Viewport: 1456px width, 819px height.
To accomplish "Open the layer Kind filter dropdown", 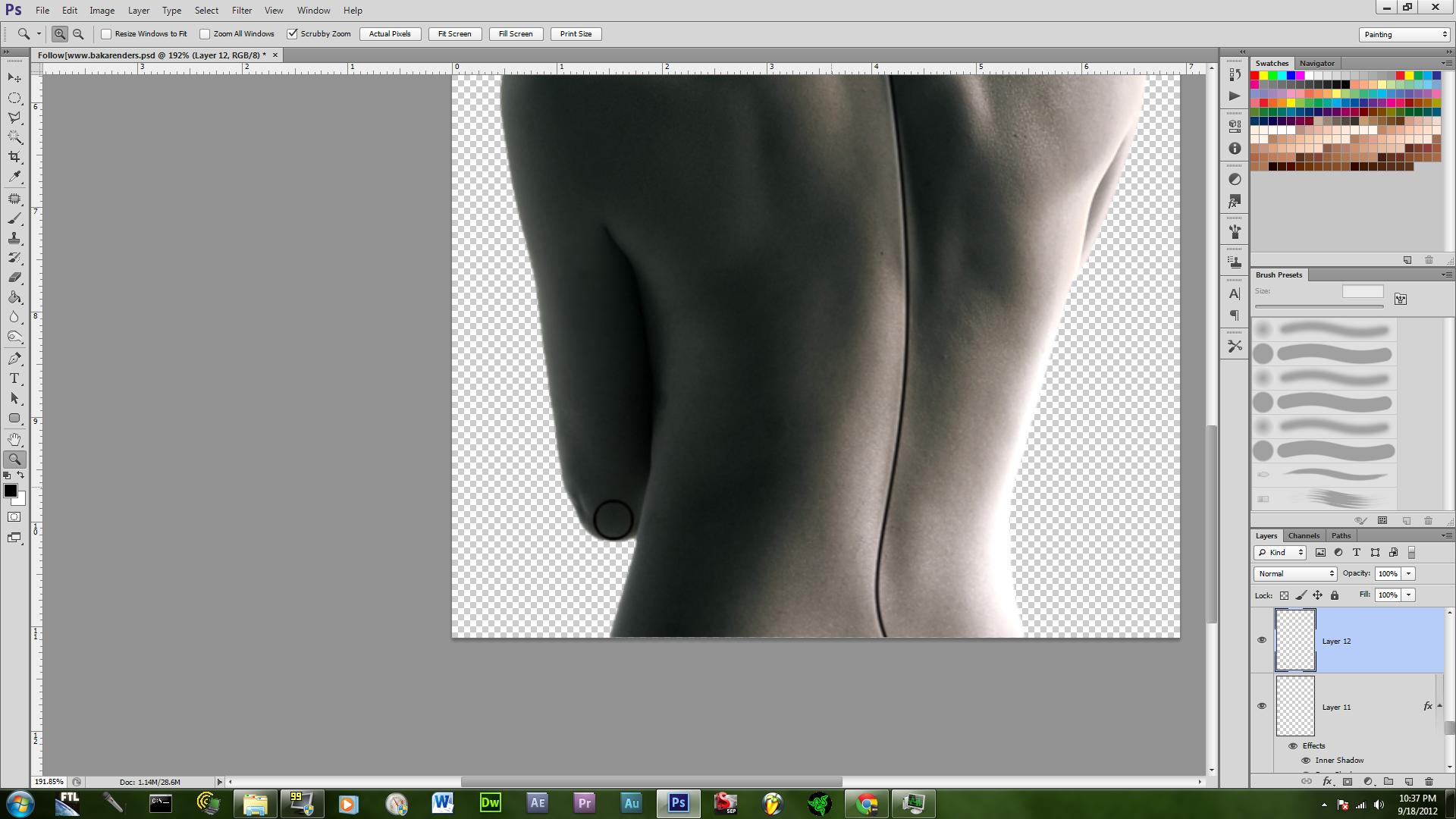I will click(x=1280, y=553).
